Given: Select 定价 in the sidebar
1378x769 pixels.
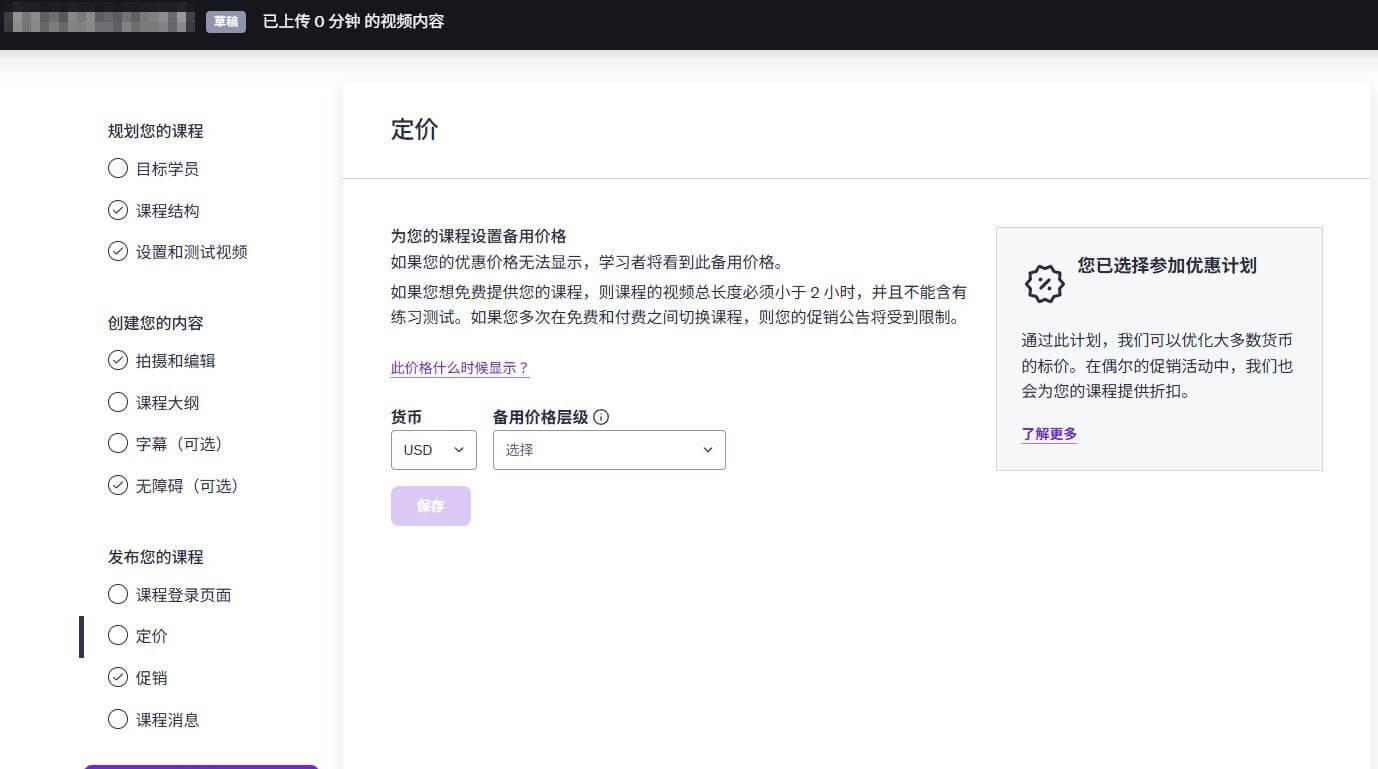Looking at the screenshot, I should tap(151, 636).
